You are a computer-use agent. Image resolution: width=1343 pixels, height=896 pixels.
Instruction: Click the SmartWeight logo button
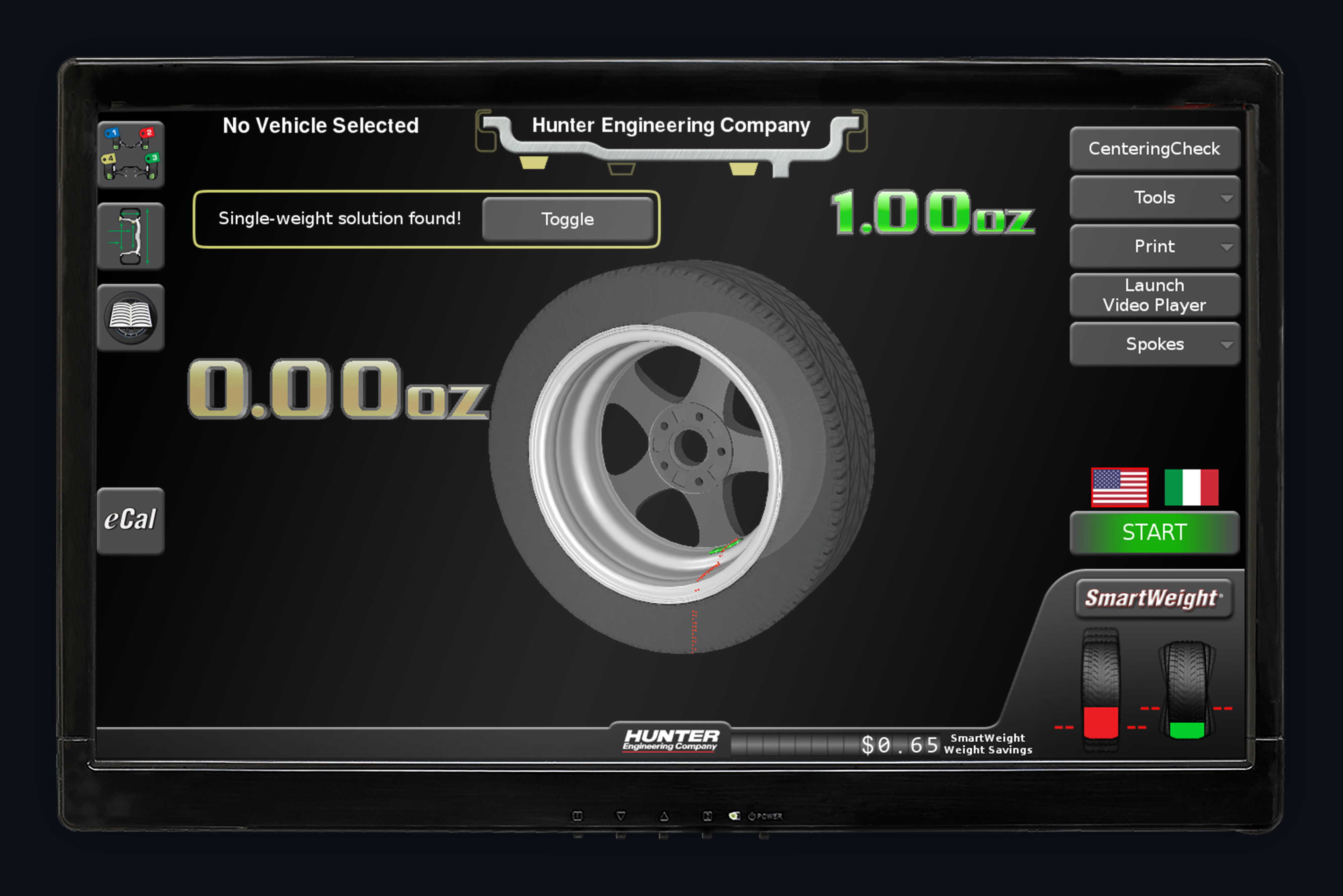(1154, 598)
